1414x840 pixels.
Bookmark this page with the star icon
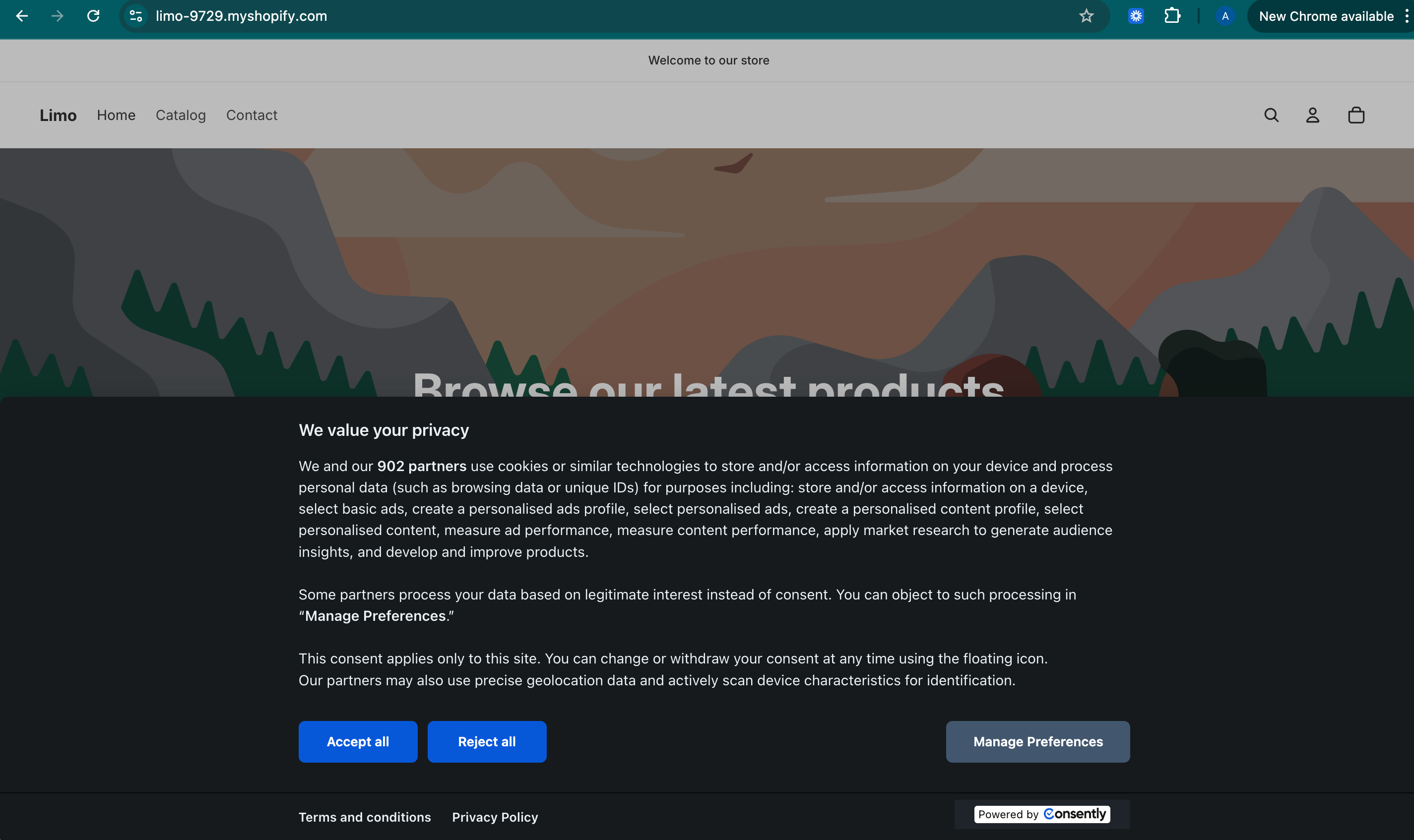click(1086, 16)
